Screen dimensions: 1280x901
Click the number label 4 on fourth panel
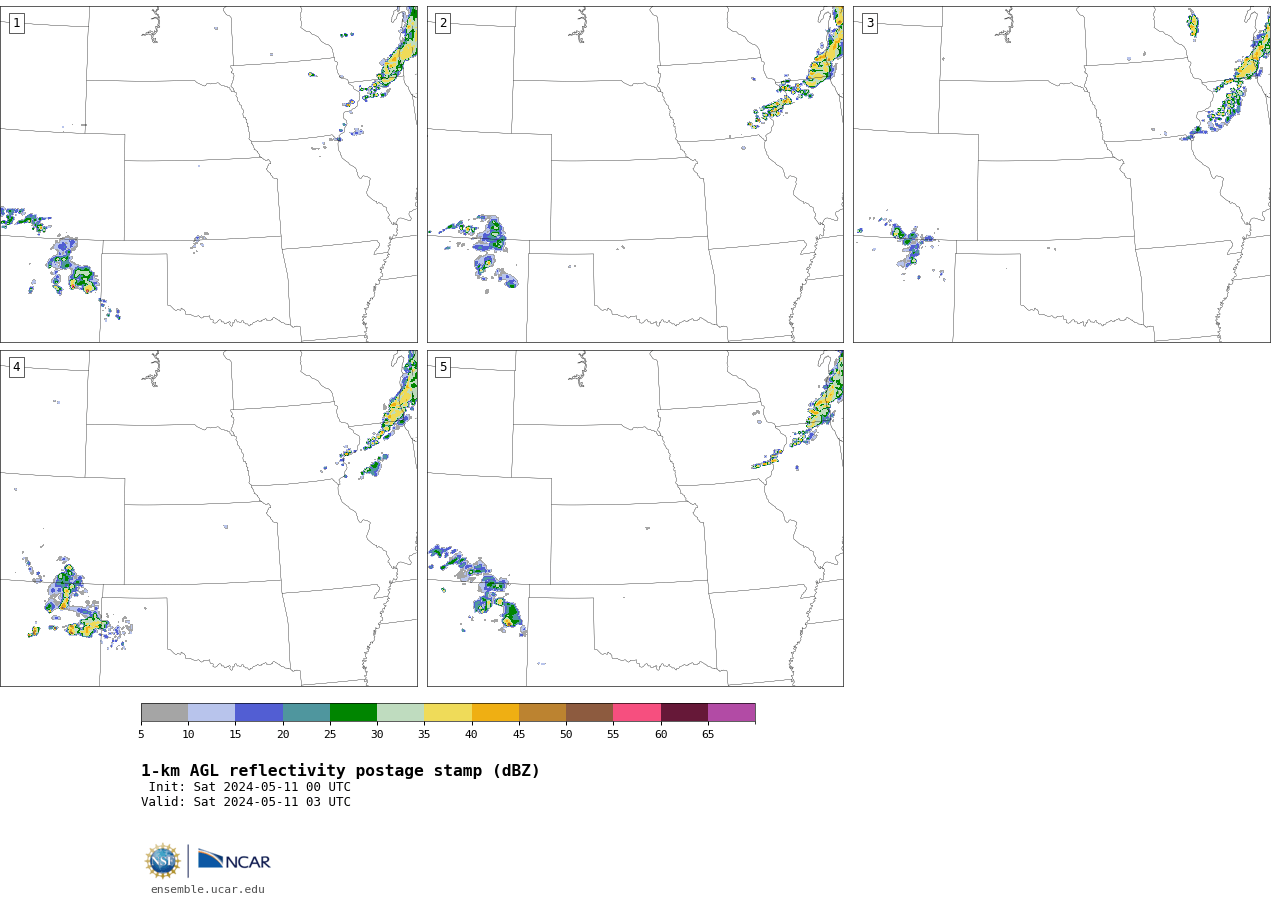(16, 367)
